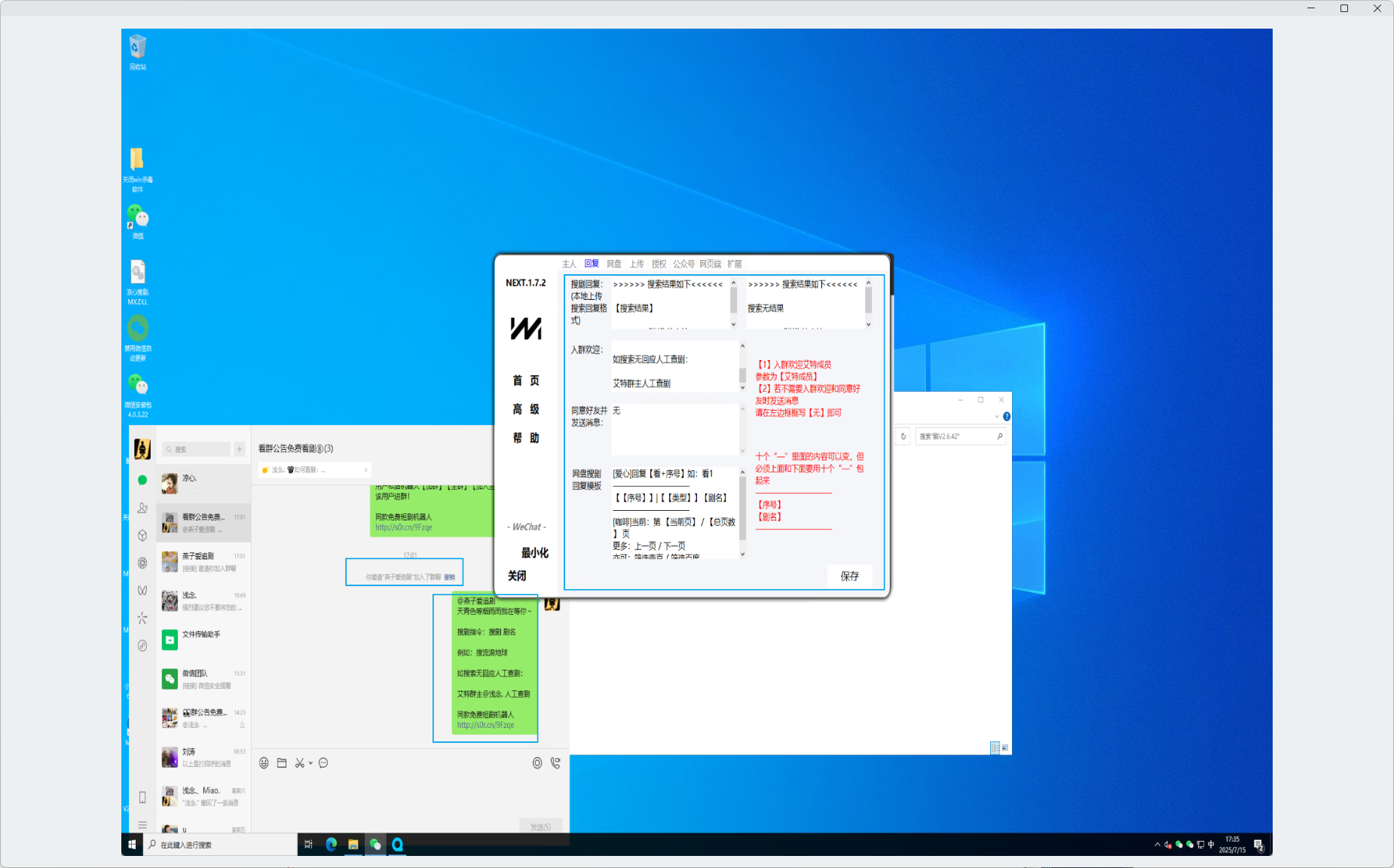Click 最小化 in the NEXT panel
1394x868 pixels.
(x=534, y=552)
